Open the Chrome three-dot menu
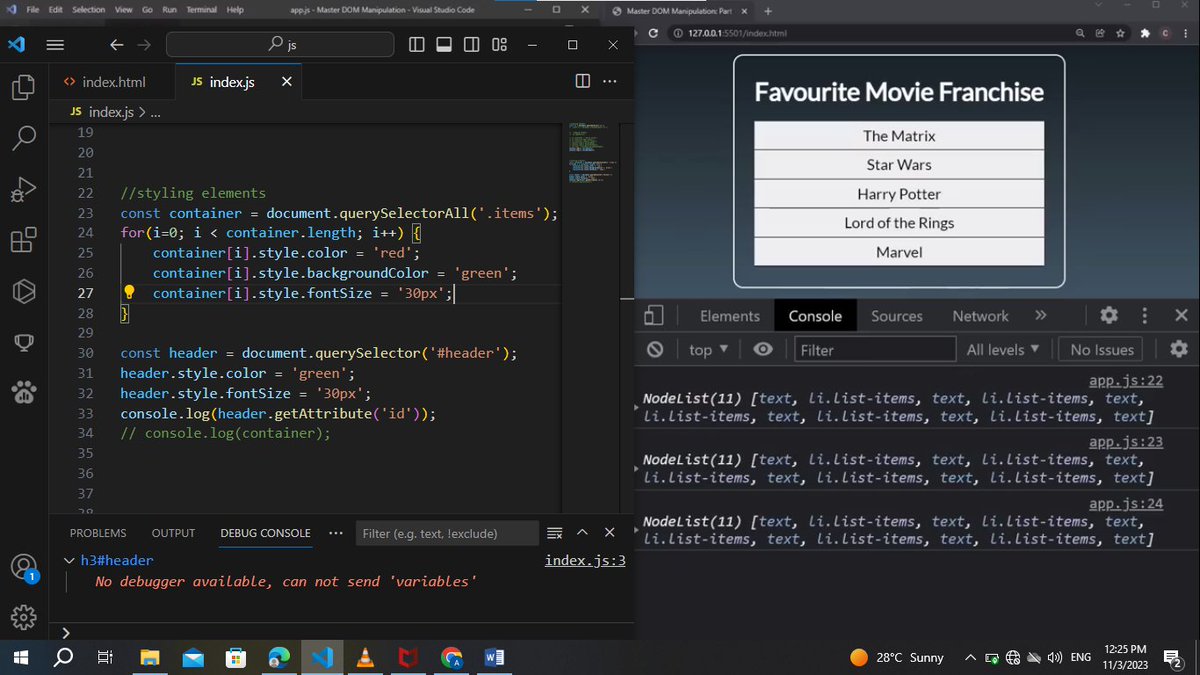 (1187, 33)
